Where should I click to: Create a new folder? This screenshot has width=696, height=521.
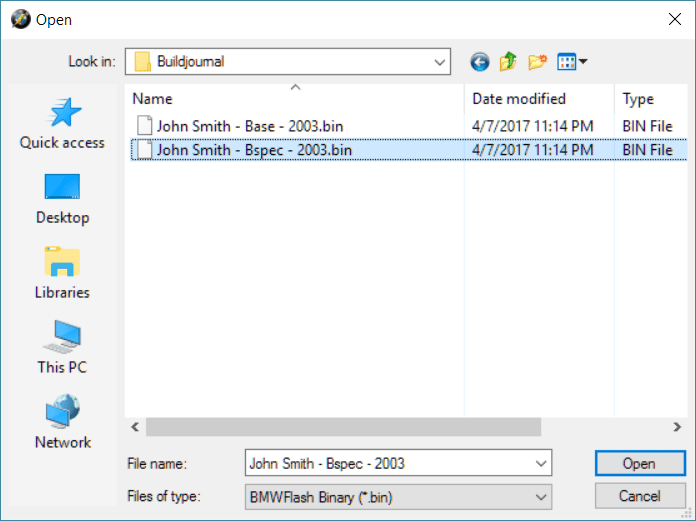(537, 62)
